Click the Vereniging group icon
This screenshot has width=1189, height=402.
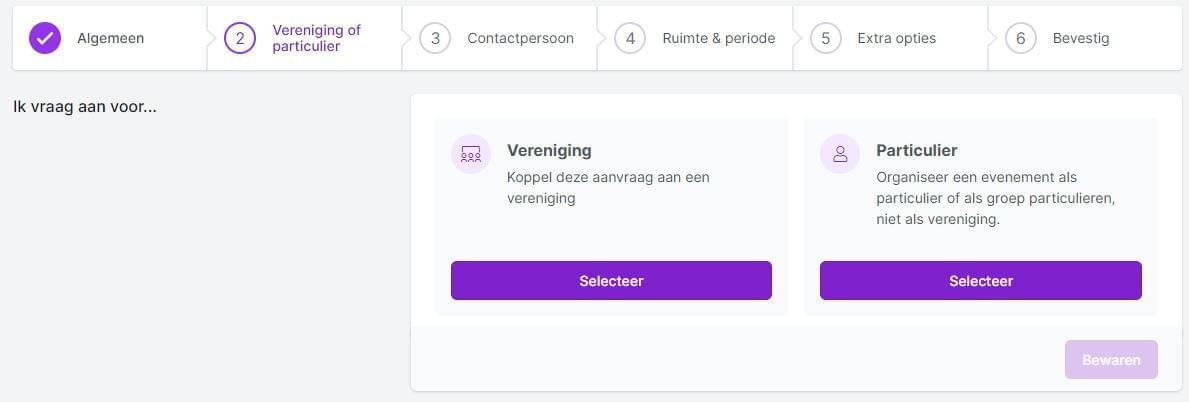pyautogui.click(x=471, y=154)
